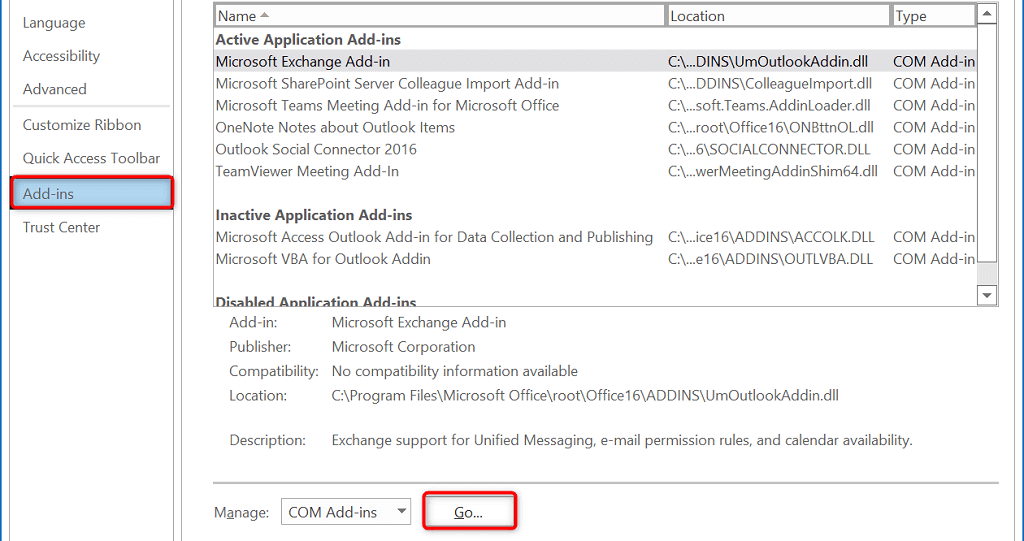Image resolution: width=1024 pixels, height=541 pixels.
Task: Click the Go... button
Action: (x=469, y=512)
